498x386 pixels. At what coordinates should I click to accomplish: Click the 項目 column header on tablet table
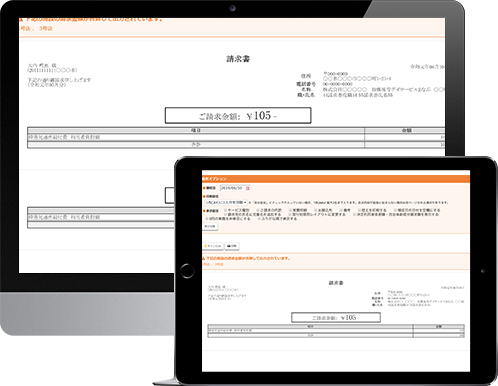[x=310, y=326]
